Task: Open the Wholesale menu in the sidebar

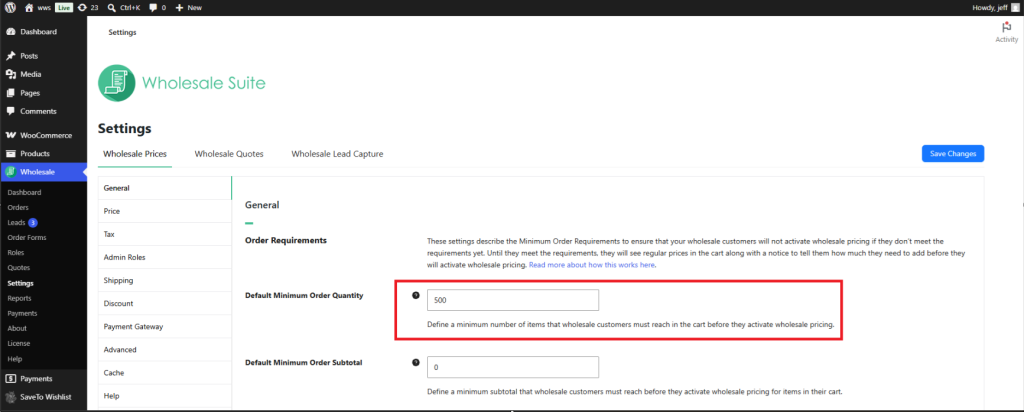Action: click(x=43, y=172)
